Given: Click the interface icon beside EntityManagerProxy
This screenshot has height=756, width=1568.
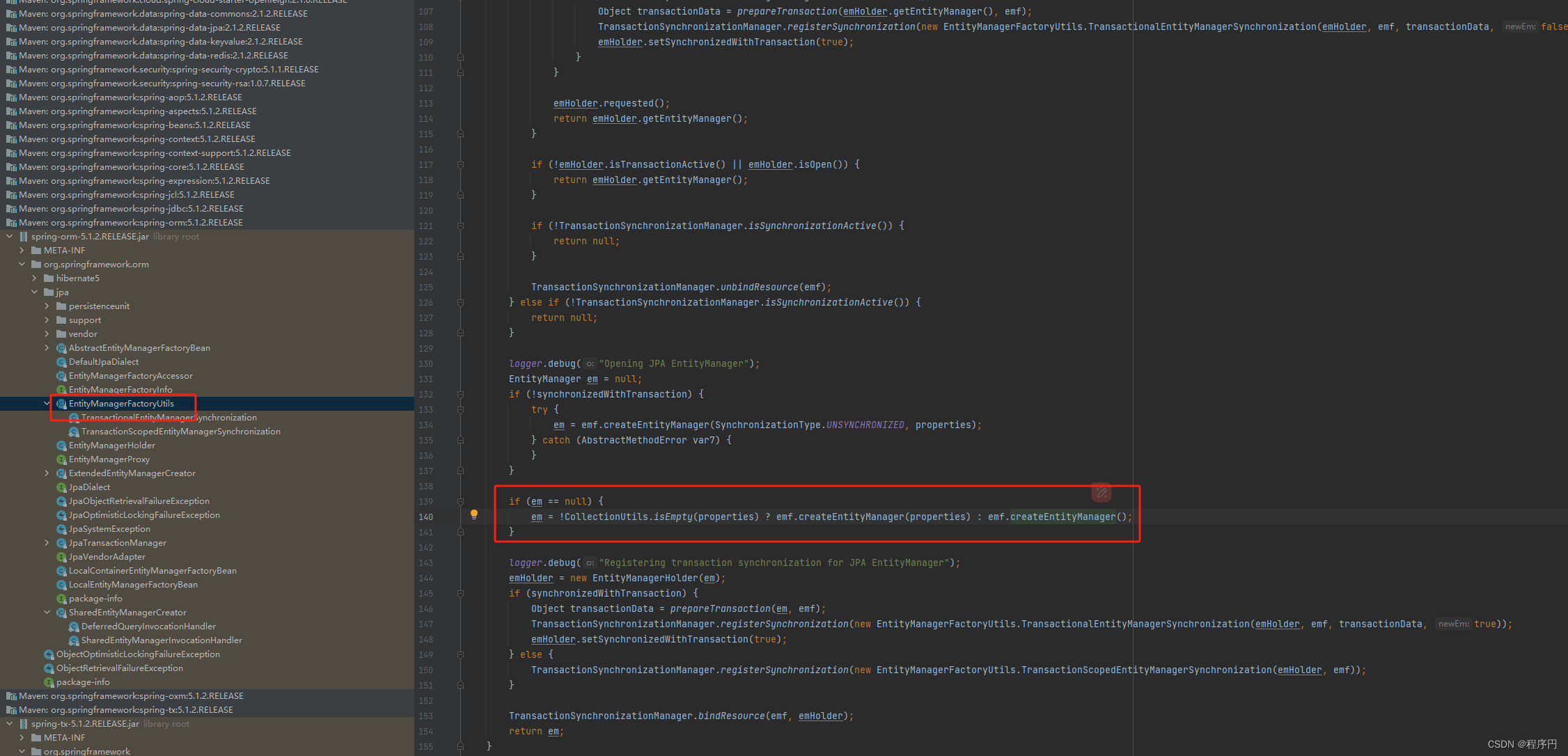Looking at the screenshot, I should 61,459.
